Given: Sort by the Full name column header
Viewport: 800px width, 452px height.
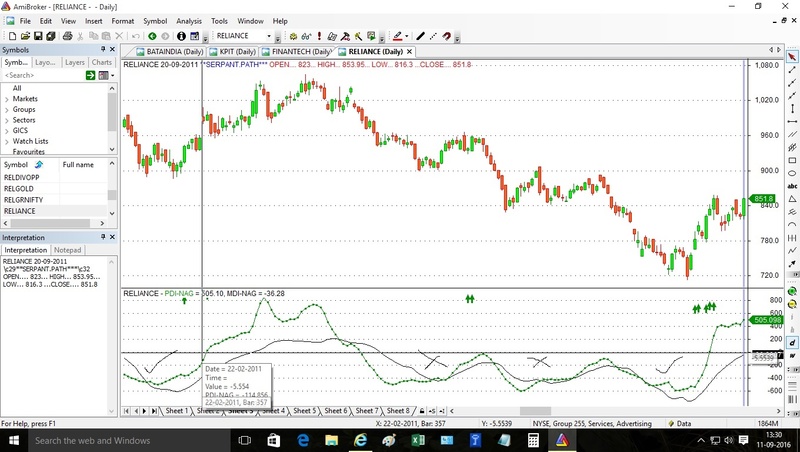Looking at the screenshot, I should [x=83, y=165].
